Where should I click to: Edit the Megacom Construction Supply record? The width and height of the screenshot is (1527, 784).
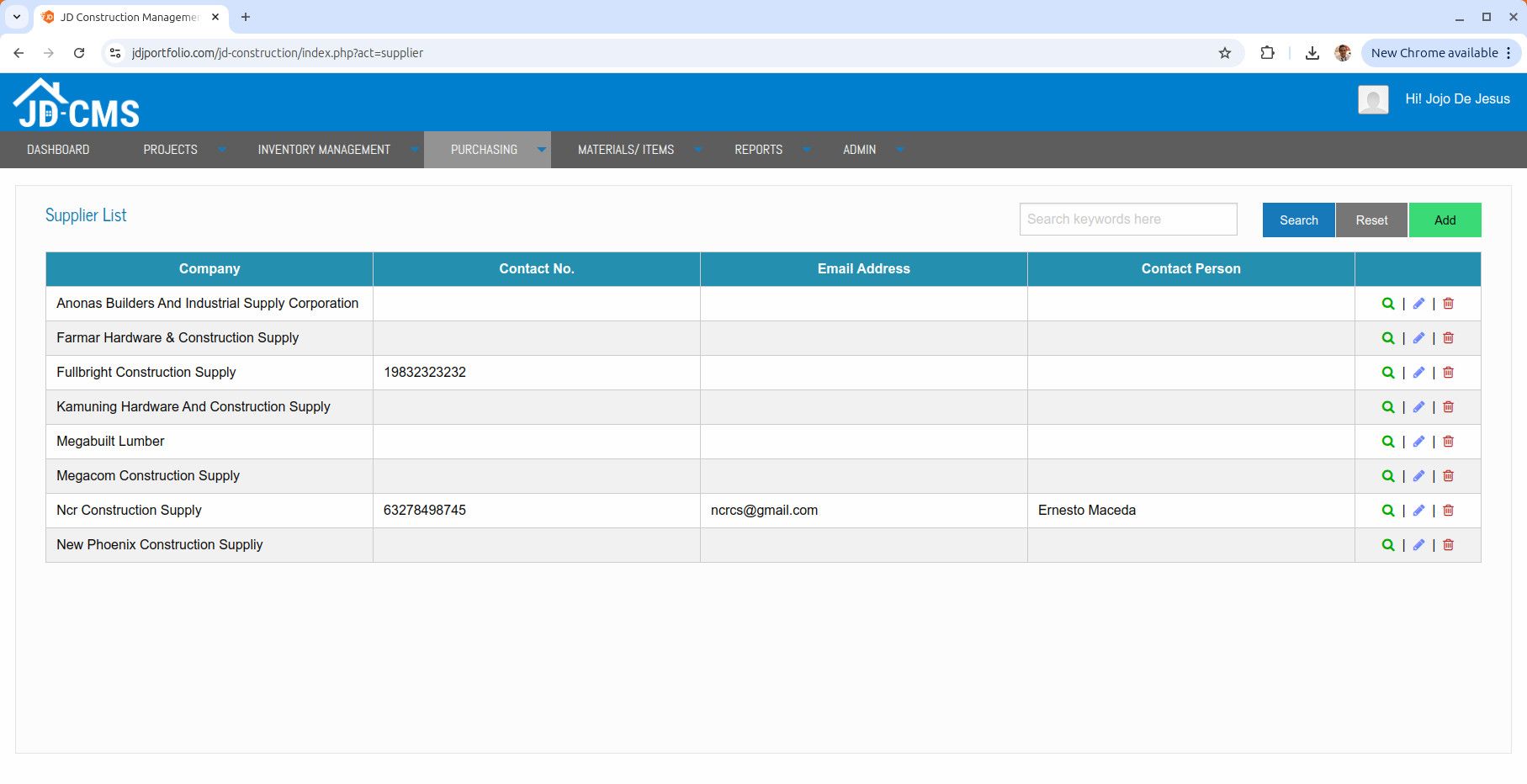(x=1418, y=476)
